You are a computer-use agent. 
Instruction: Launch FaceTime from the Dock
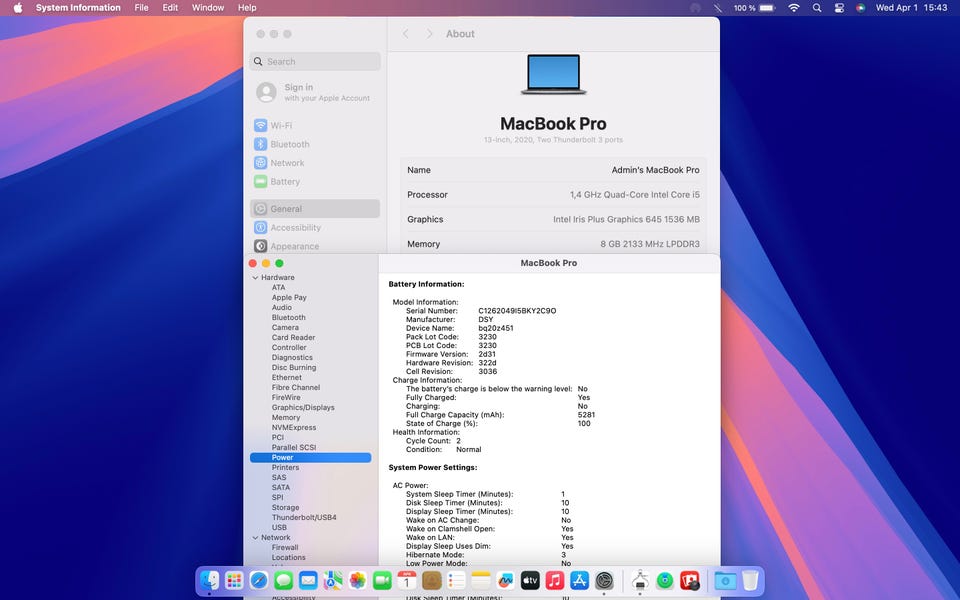coord(382,580)
